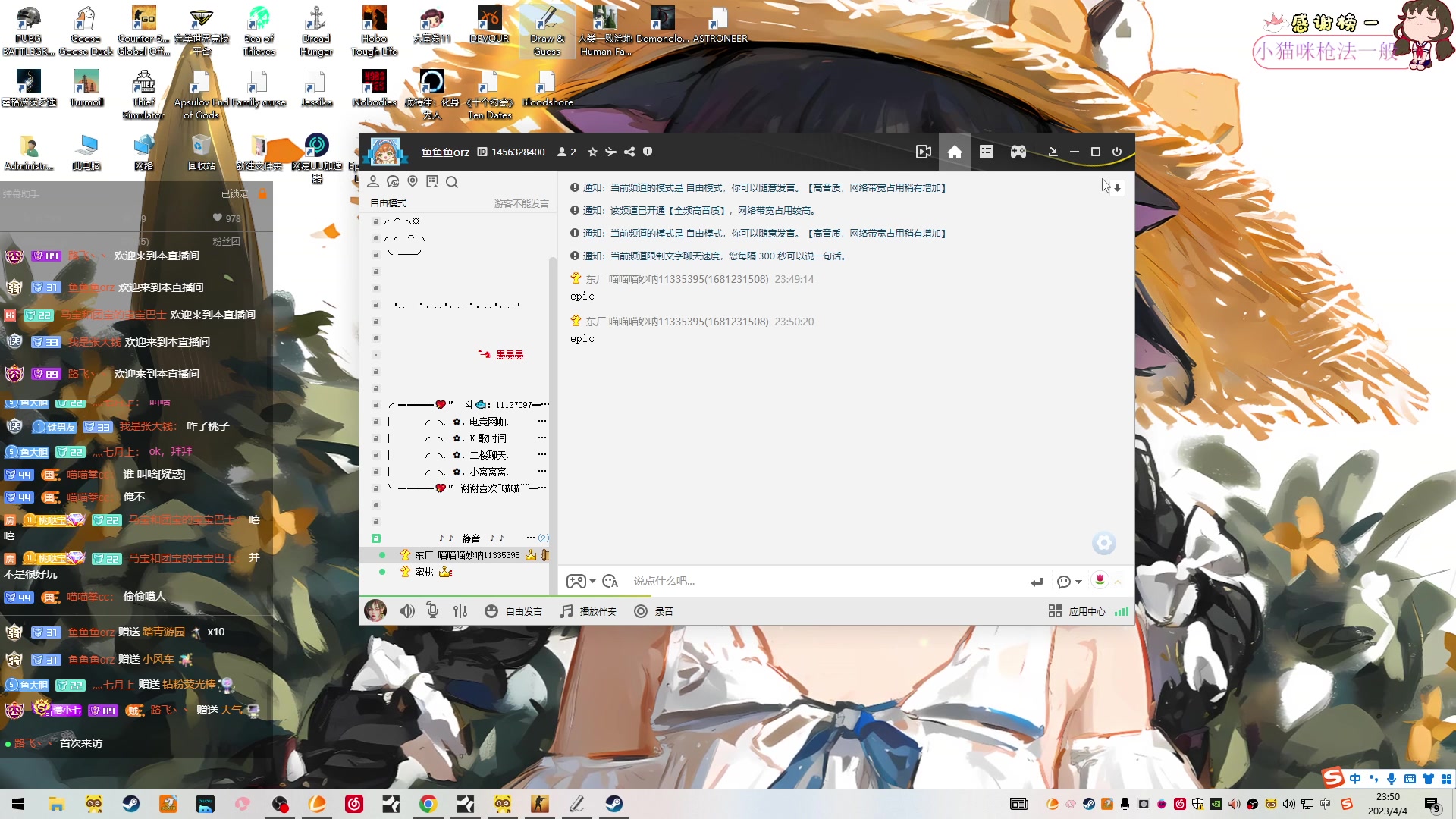Expand options dots beside 静音 room

click(x=530, y=538)
